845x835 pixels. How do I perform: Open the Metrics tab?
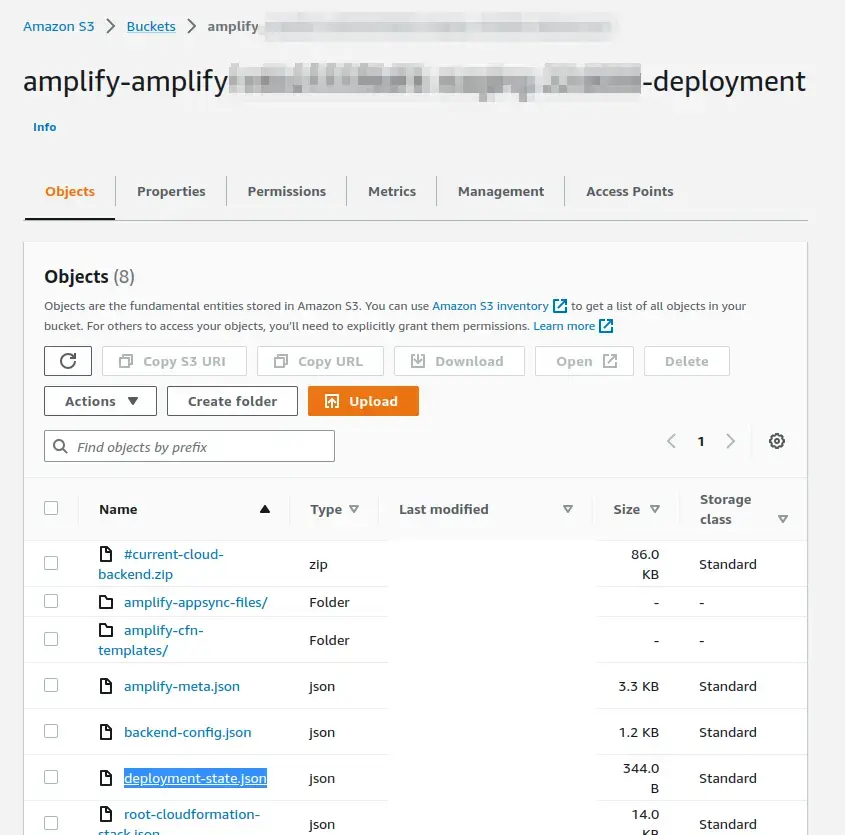(392, 191)
